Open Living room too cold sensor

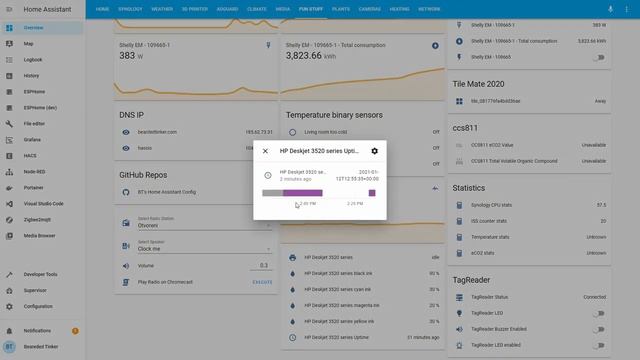[x=362, y=132]
